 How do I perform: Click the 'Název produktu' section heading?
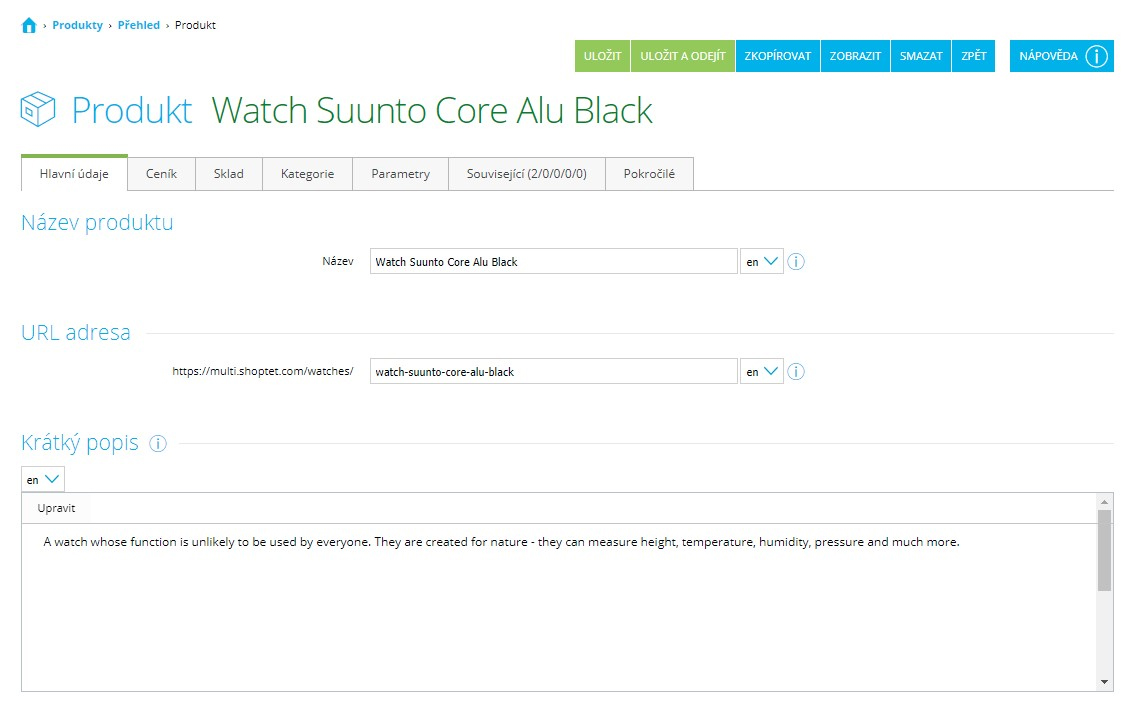coord(97,223)
